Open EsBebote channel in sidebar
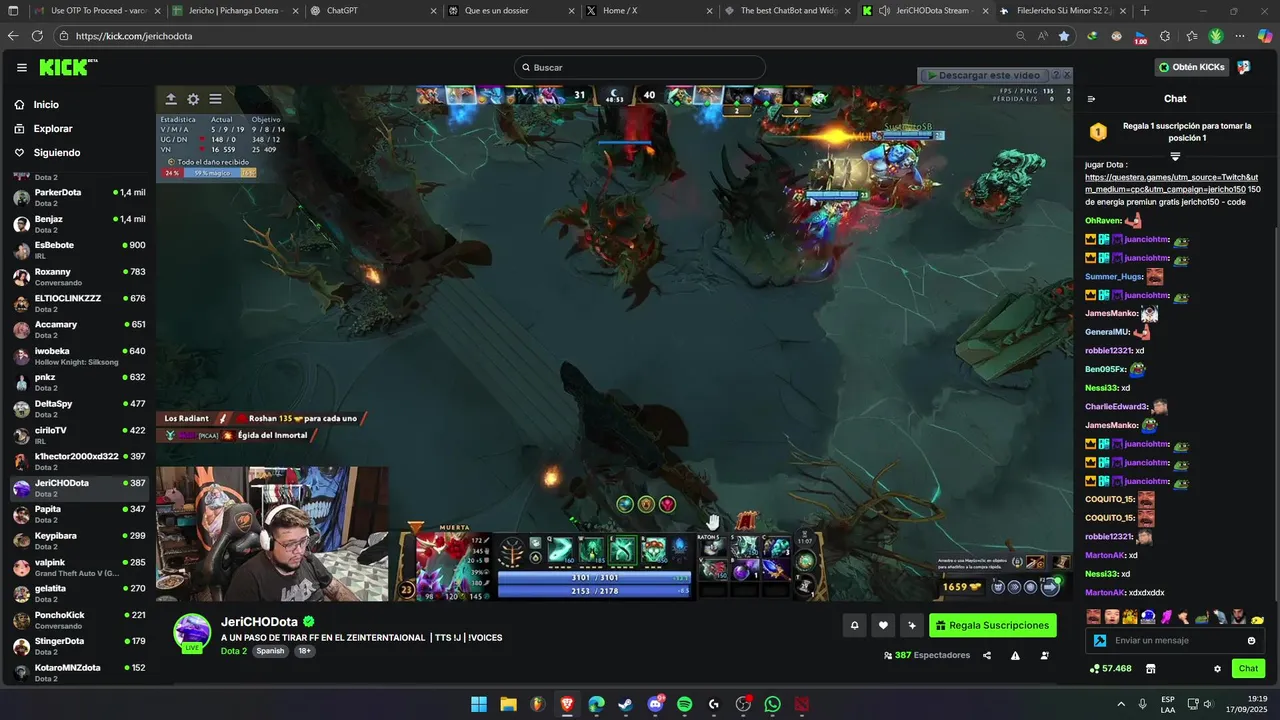 79,250
